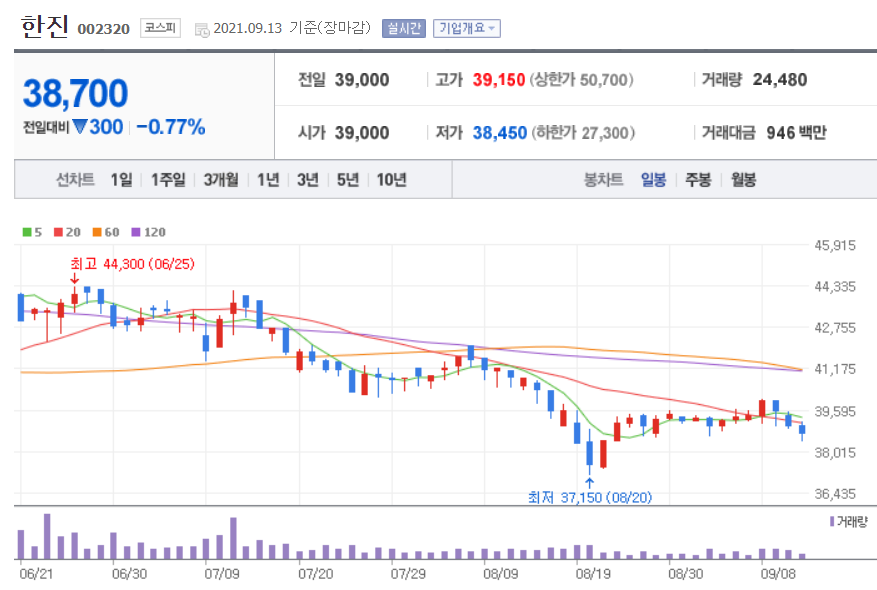The width and height of the screenshot is (877, 590).
Task: Click the 고가 39,150 value
Action: [x=499, y=80]
